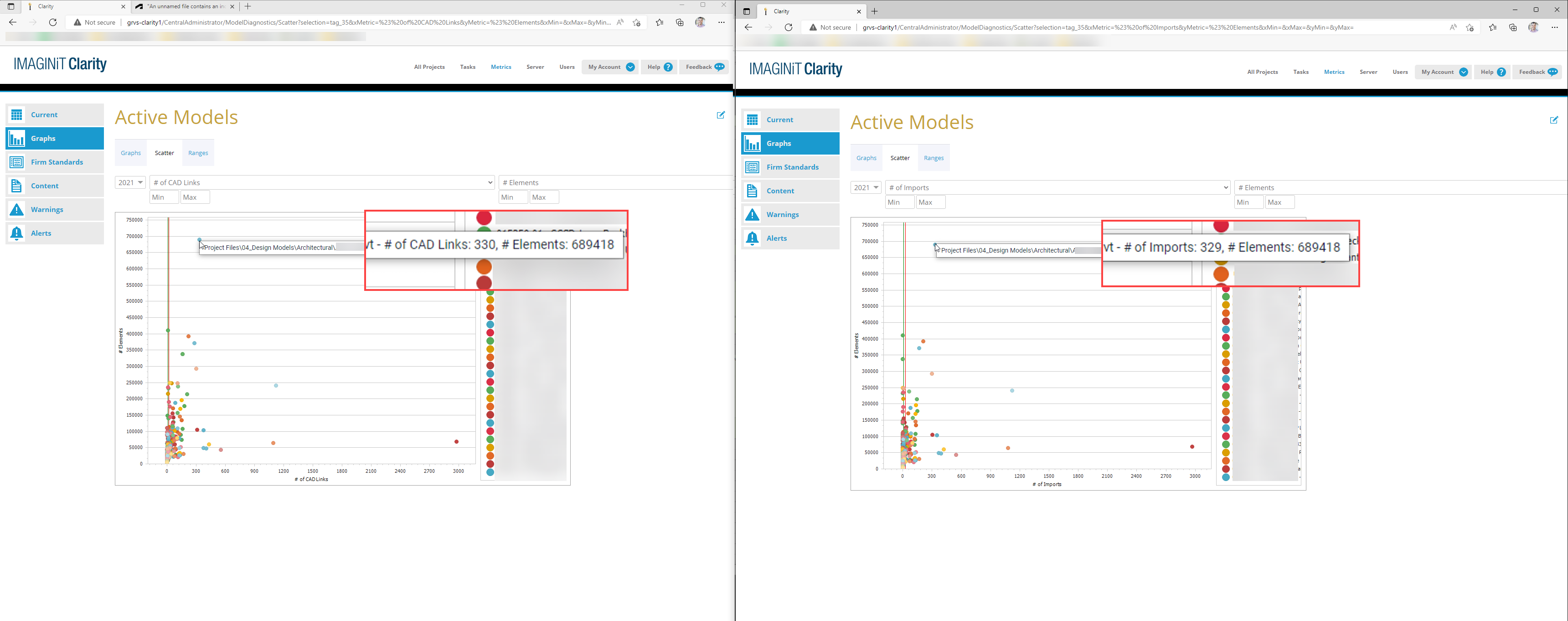Image resolution: width=1568 pixels, height=621 pixels.
Task: Open Feedback chat icon in right window
Action: [1552, 72]
